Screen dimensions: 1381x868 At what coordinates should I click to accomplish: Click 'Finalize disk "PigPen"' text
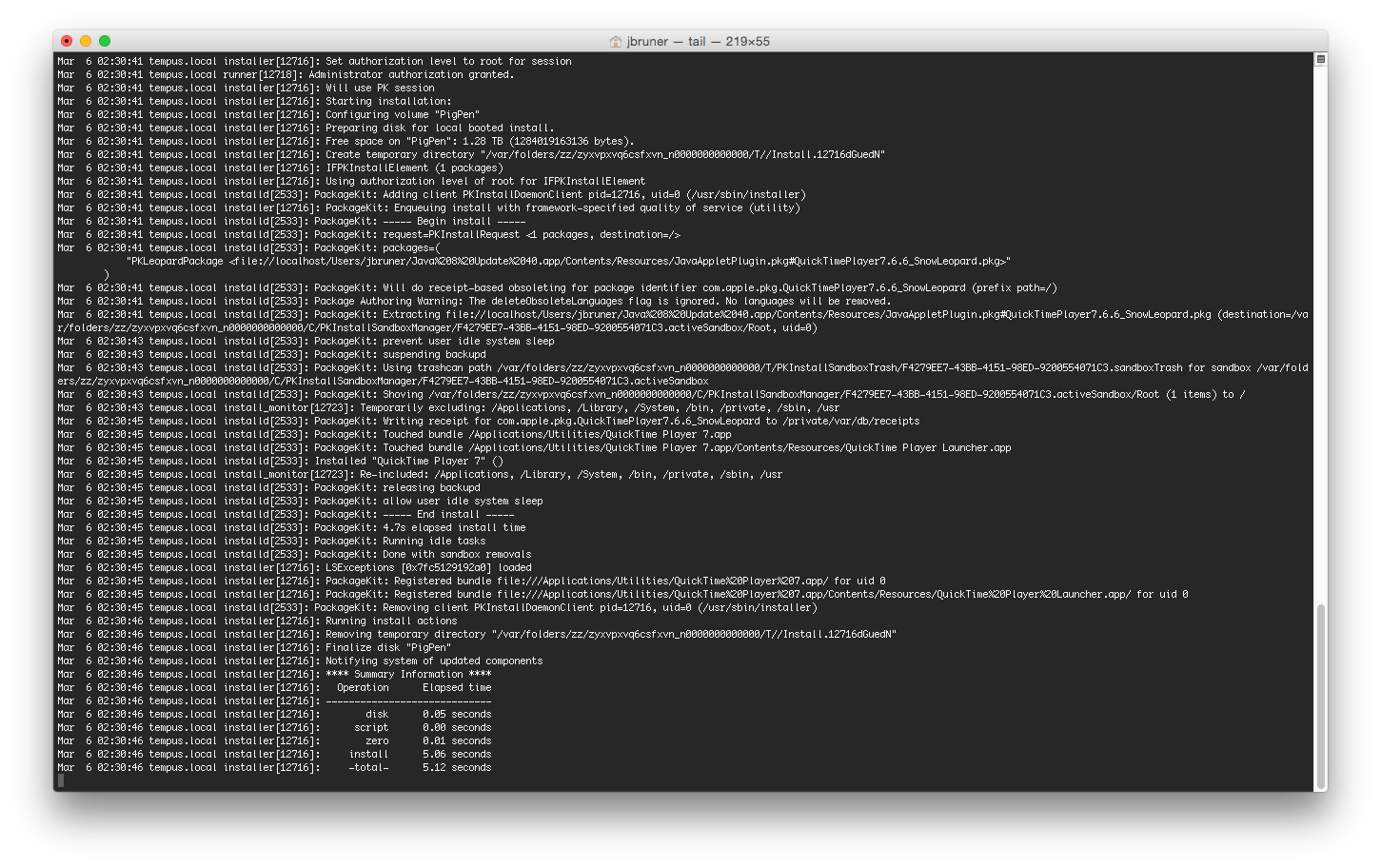(388, 647)
